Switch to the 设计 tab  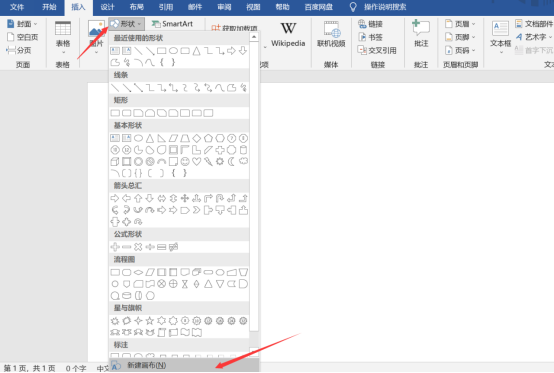click(x=107, y=7)
